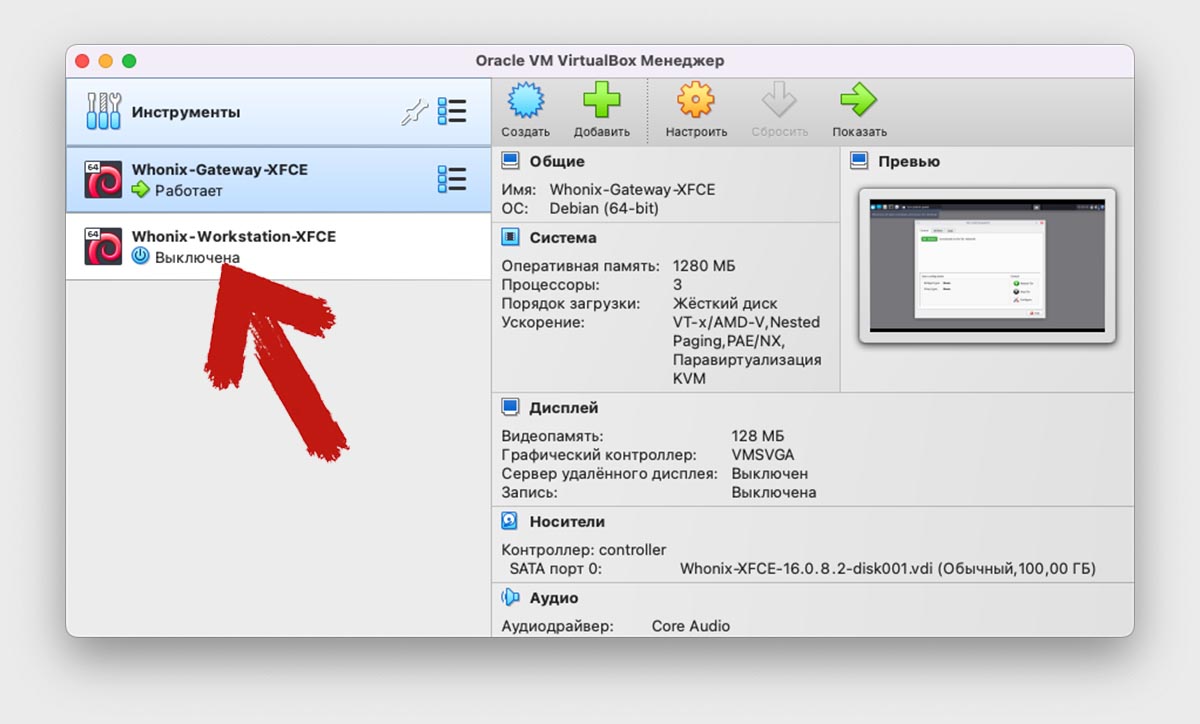Viewport: 1200px width, 724px height.
Task: Select the Whonix-Workstation-XFCE virtual machine
Action: coord(279,247)
